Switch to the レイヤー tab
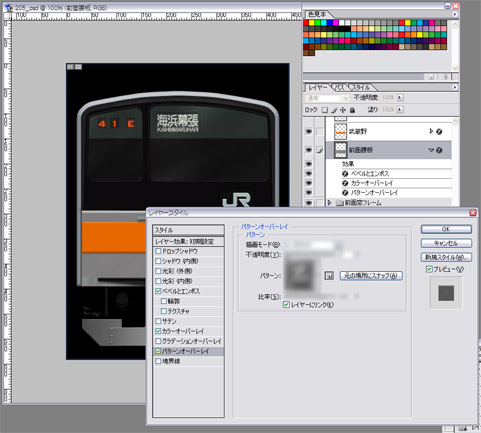Image resolution: width=481 pixels, height=433 pixels. click(x=318, y=87)
